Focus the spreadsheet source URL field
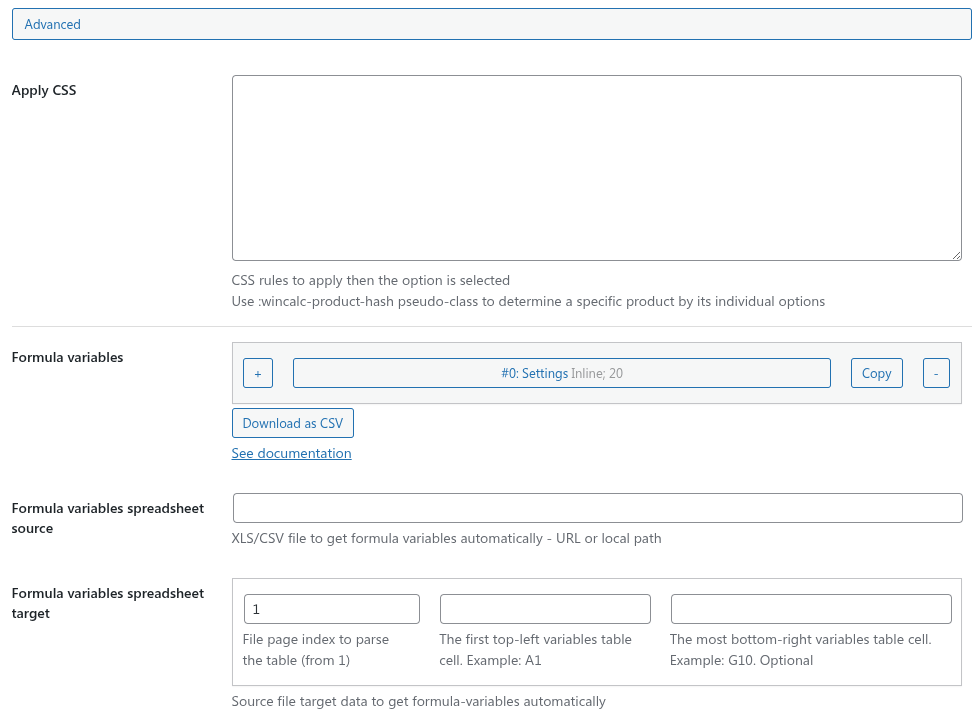Image resolution: width=980 pixels, height=723 pixels. (597, 508)
